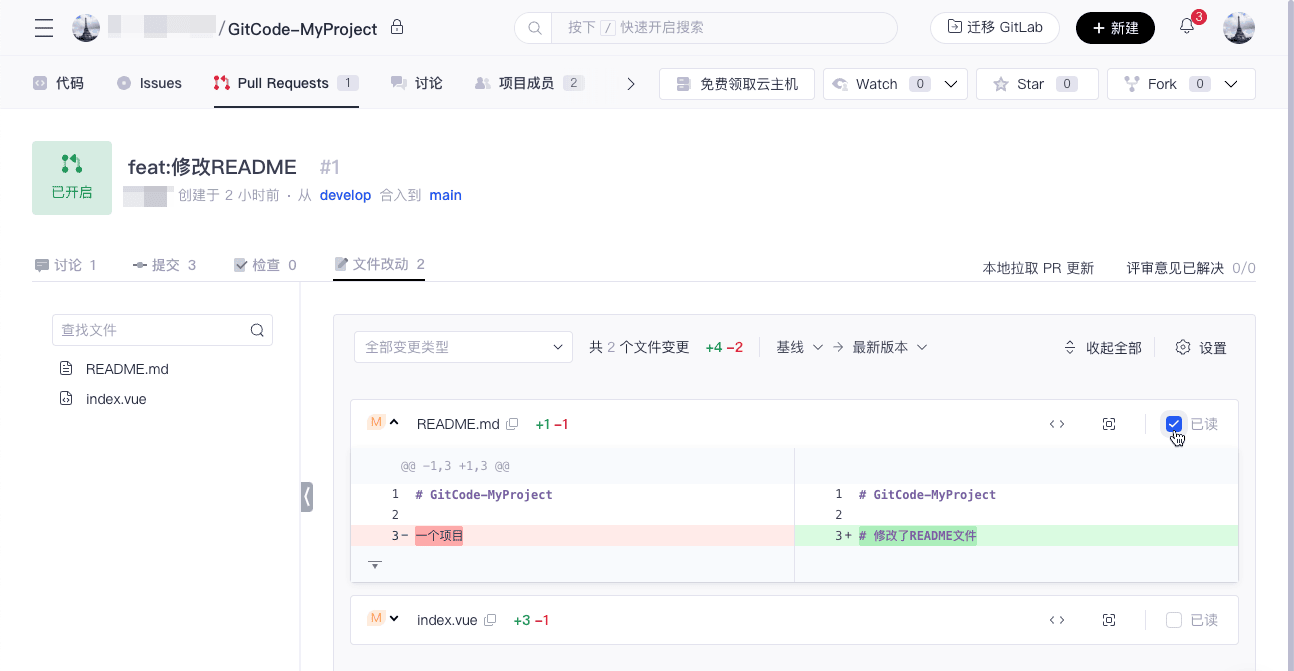View README.md source code icon

pos(1057,424)
